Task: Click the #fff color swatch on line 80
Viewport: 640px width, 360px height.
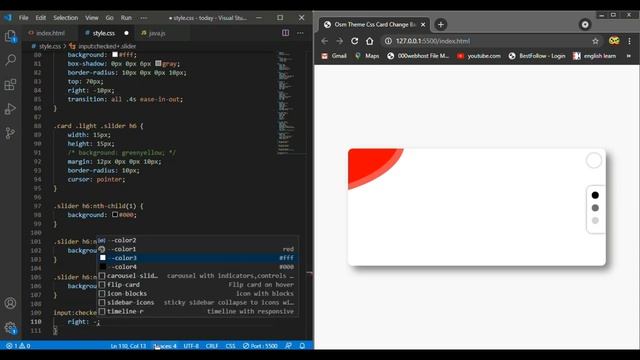Action: point(115,54)
